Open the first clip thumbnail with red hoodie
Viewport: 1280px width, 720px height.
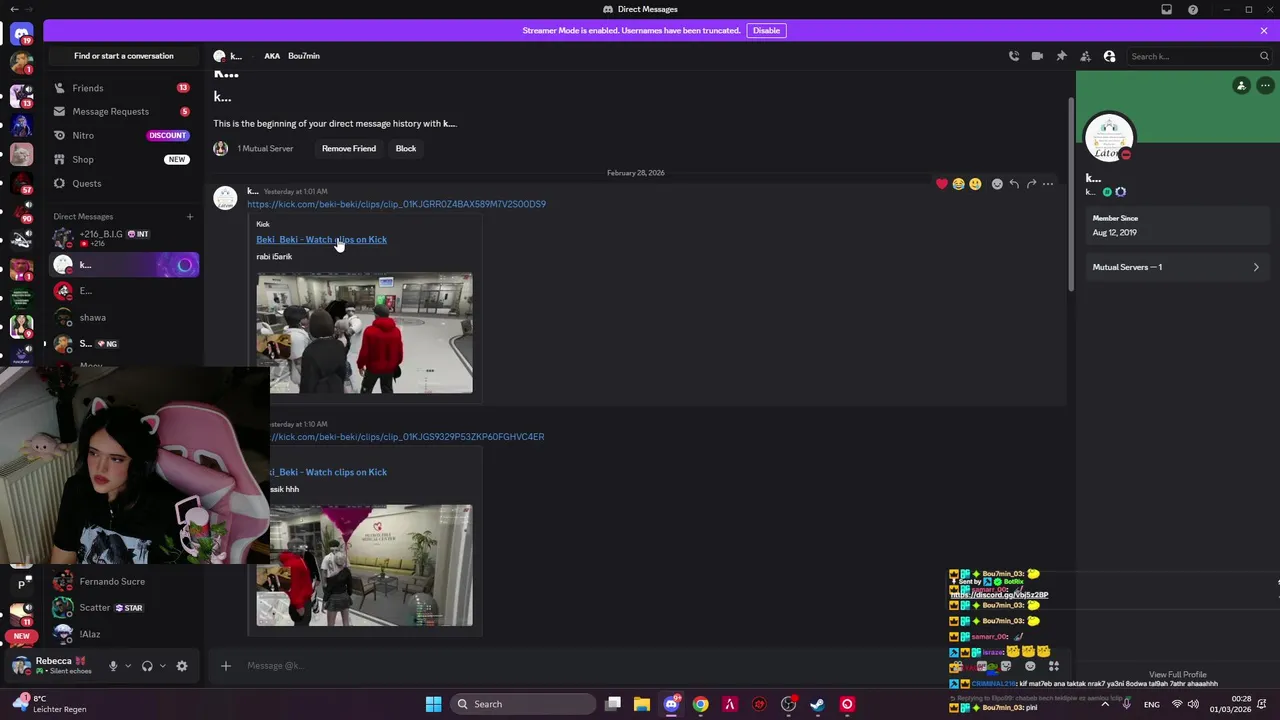[x=364, y=333]
